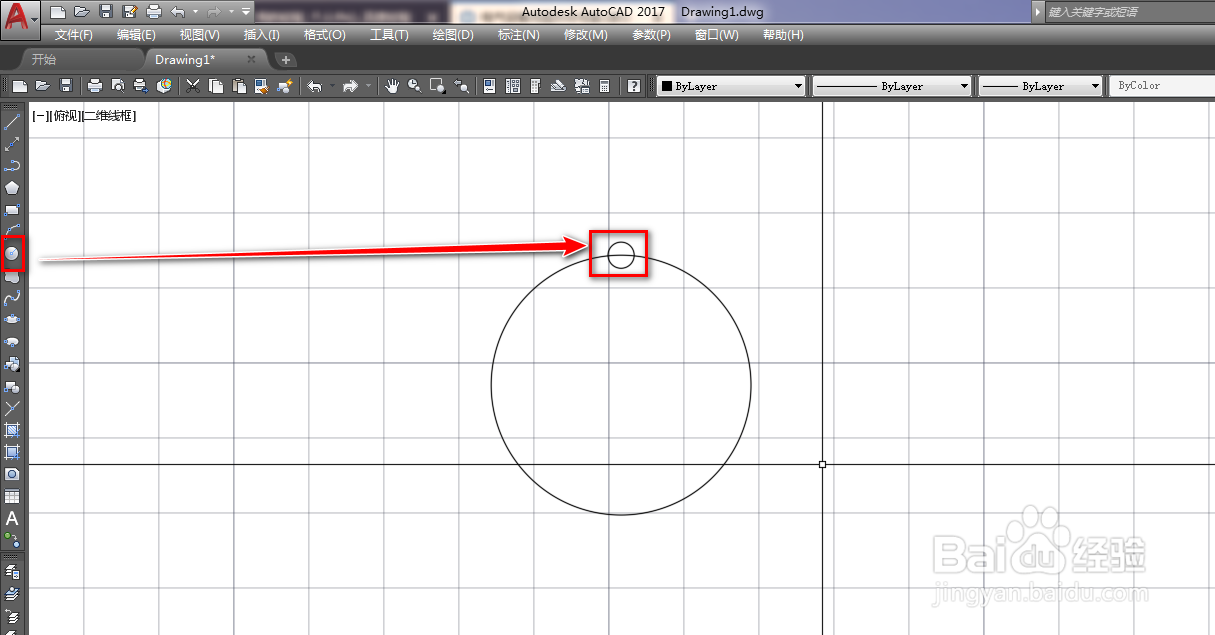Click the [二维线框] visual style control
Viewport: 1215px width, 635px height.
point(109,116)
